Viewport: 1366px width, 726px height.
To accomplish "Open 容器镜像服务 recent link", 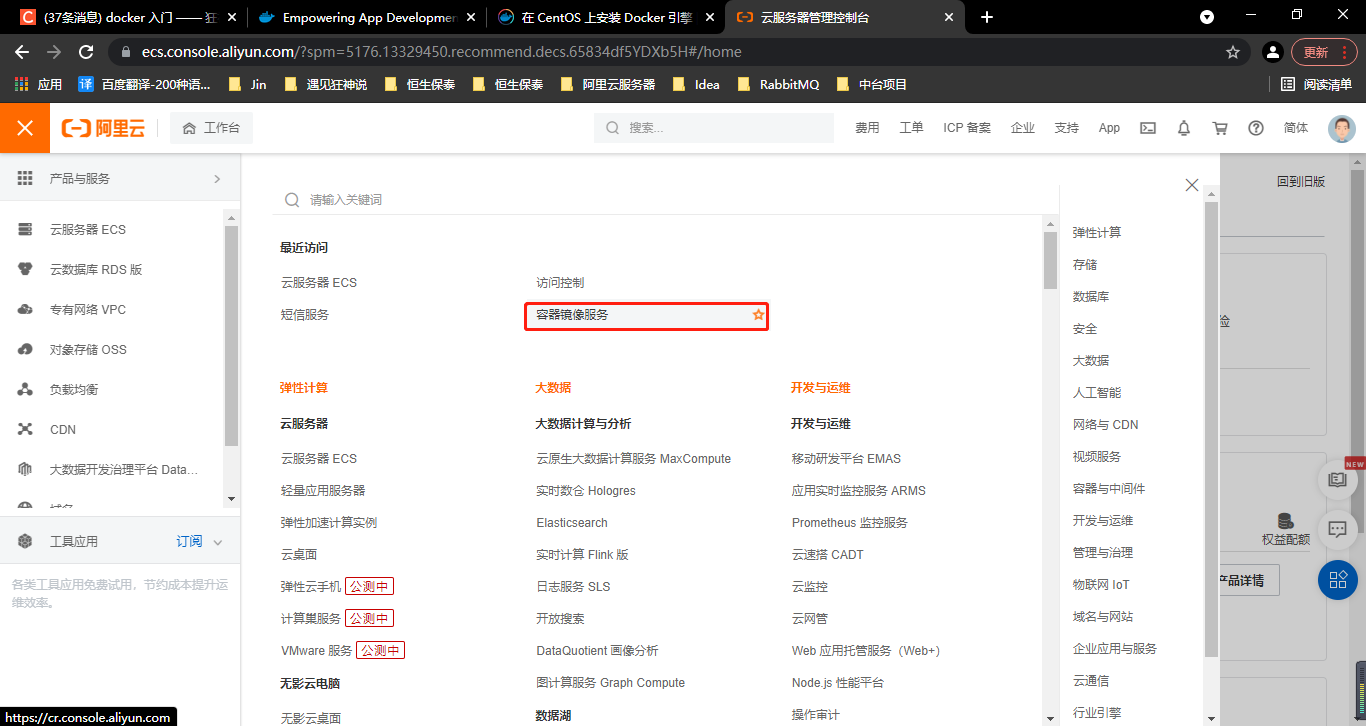I will click(572, 314).
